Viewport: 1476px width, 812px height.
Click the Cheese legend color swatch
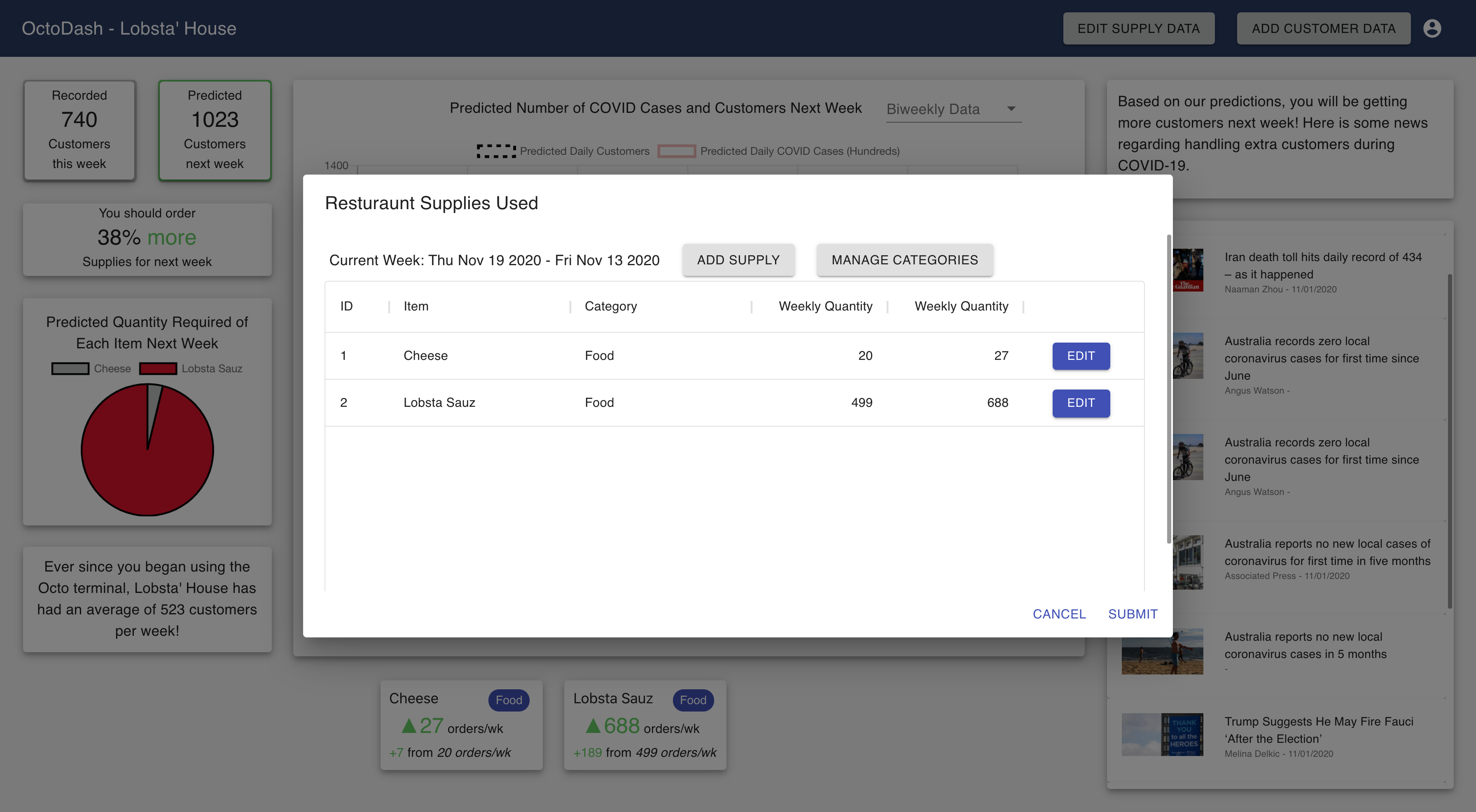pos(70,369)
